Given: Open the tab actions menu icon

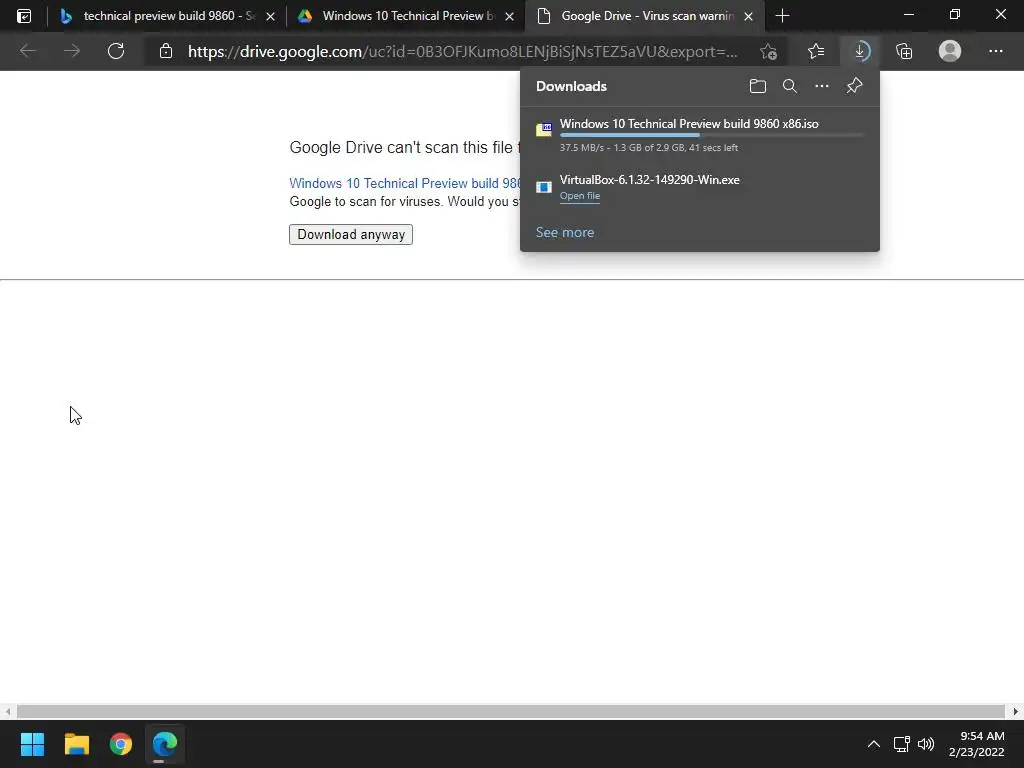Looking at the screenshot, I should coord(24,16).
